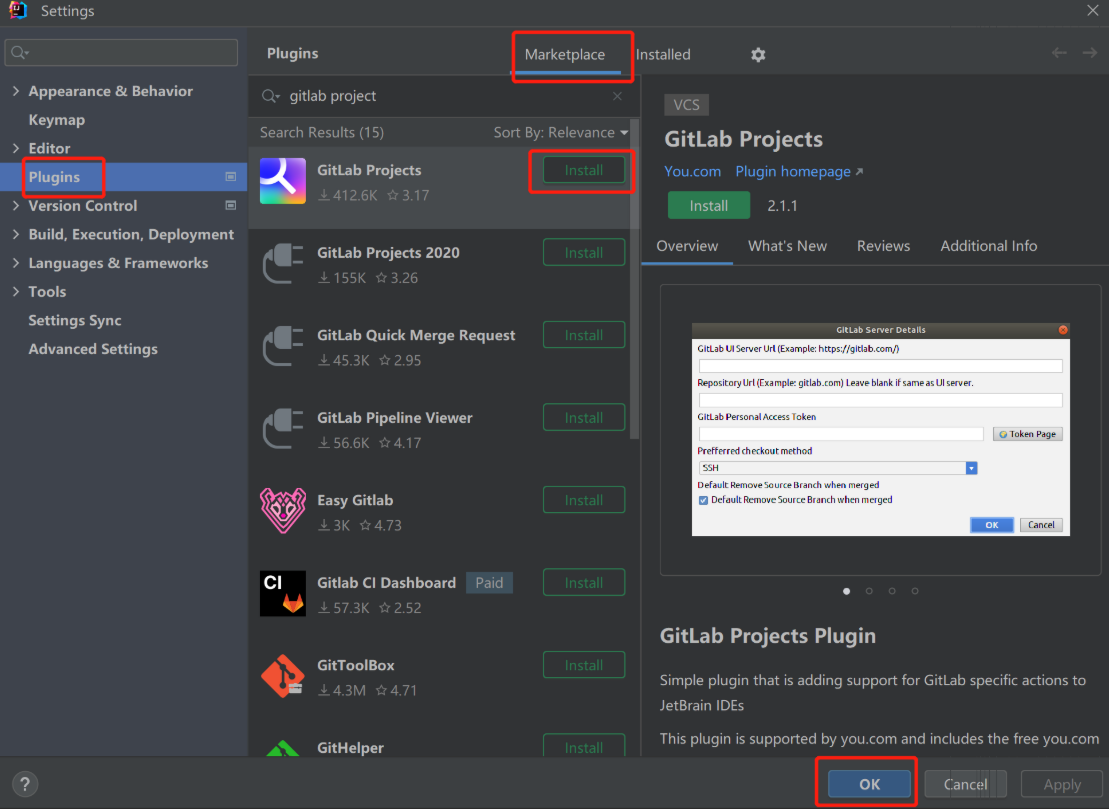
Task: Open the Overview tab
Action: tap(687, 246)
